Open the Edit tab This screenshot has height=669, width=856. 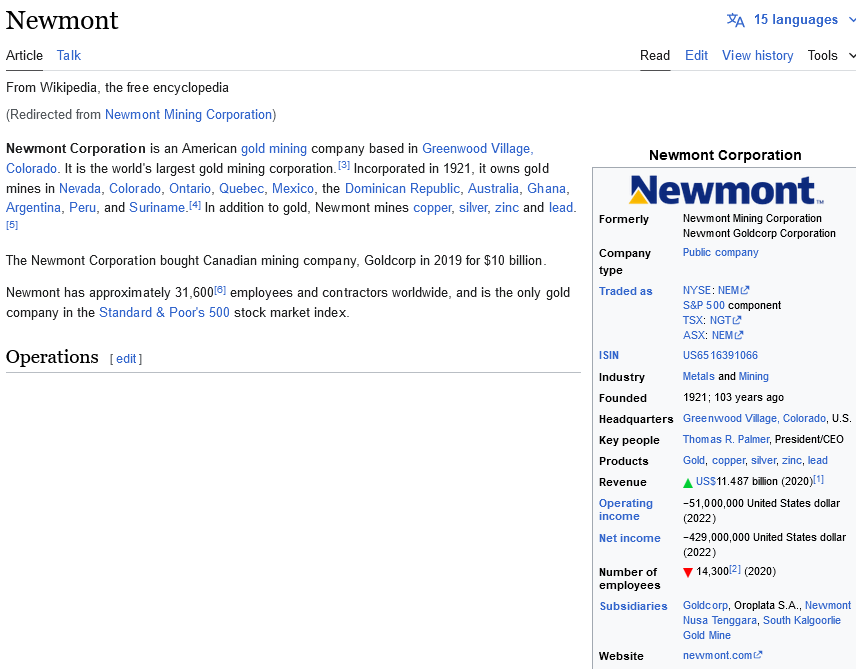pyautogui.click(x=696, y=56)
